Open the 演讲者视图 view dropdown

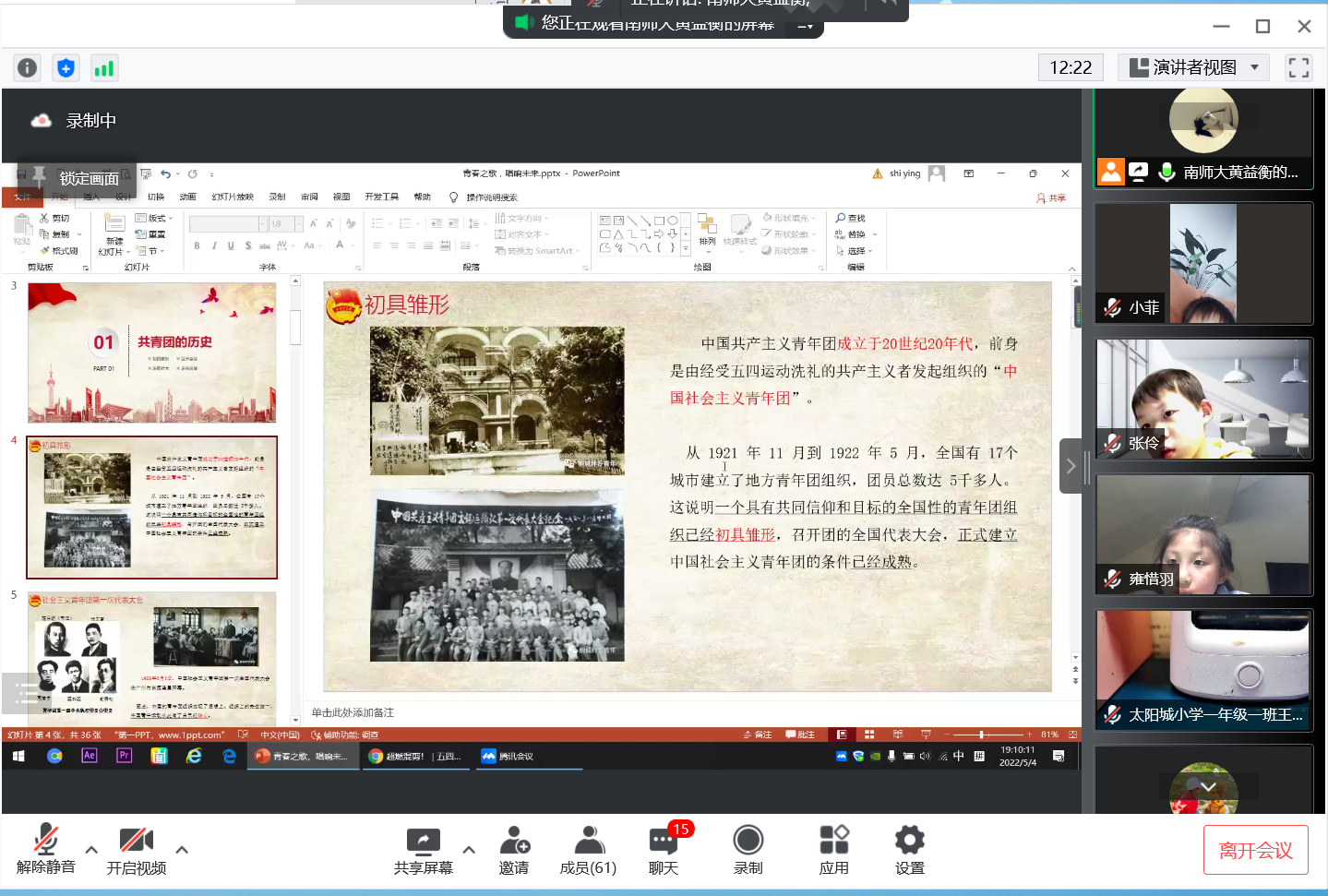coord(1192,66)
